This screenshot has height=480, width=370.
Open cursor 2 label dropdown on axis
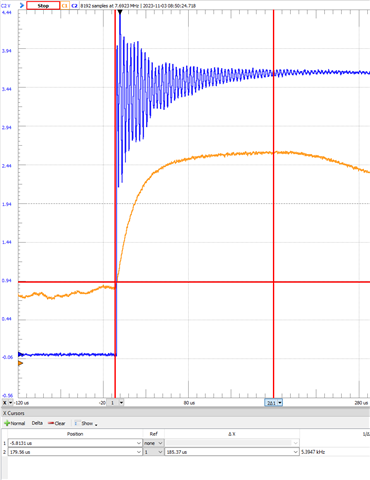pos(274,403)
